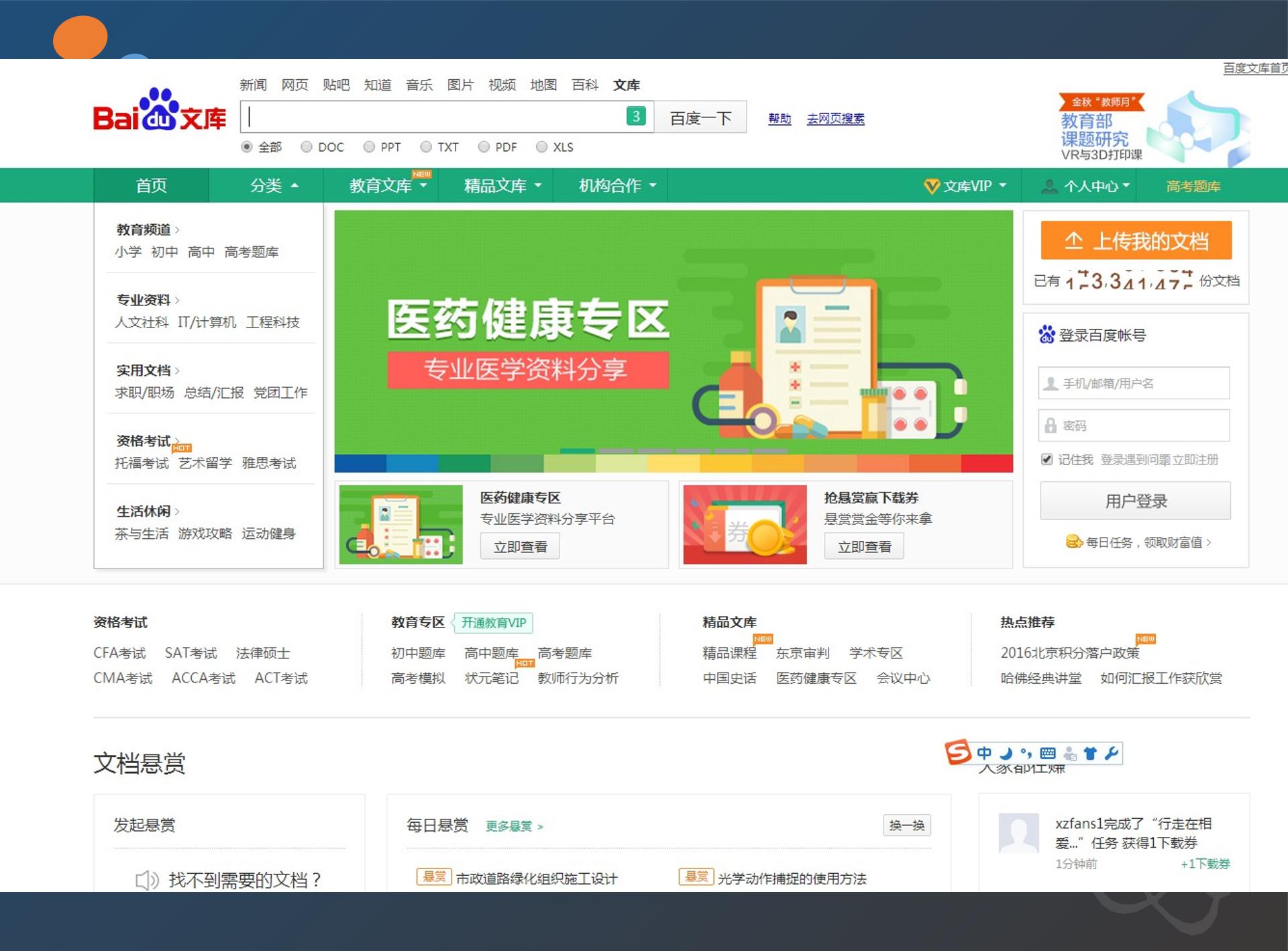This screenshot has width=1288, height=951.
Task: Open the 高考题库 navigation item
Action: (x=1193, y=186)
